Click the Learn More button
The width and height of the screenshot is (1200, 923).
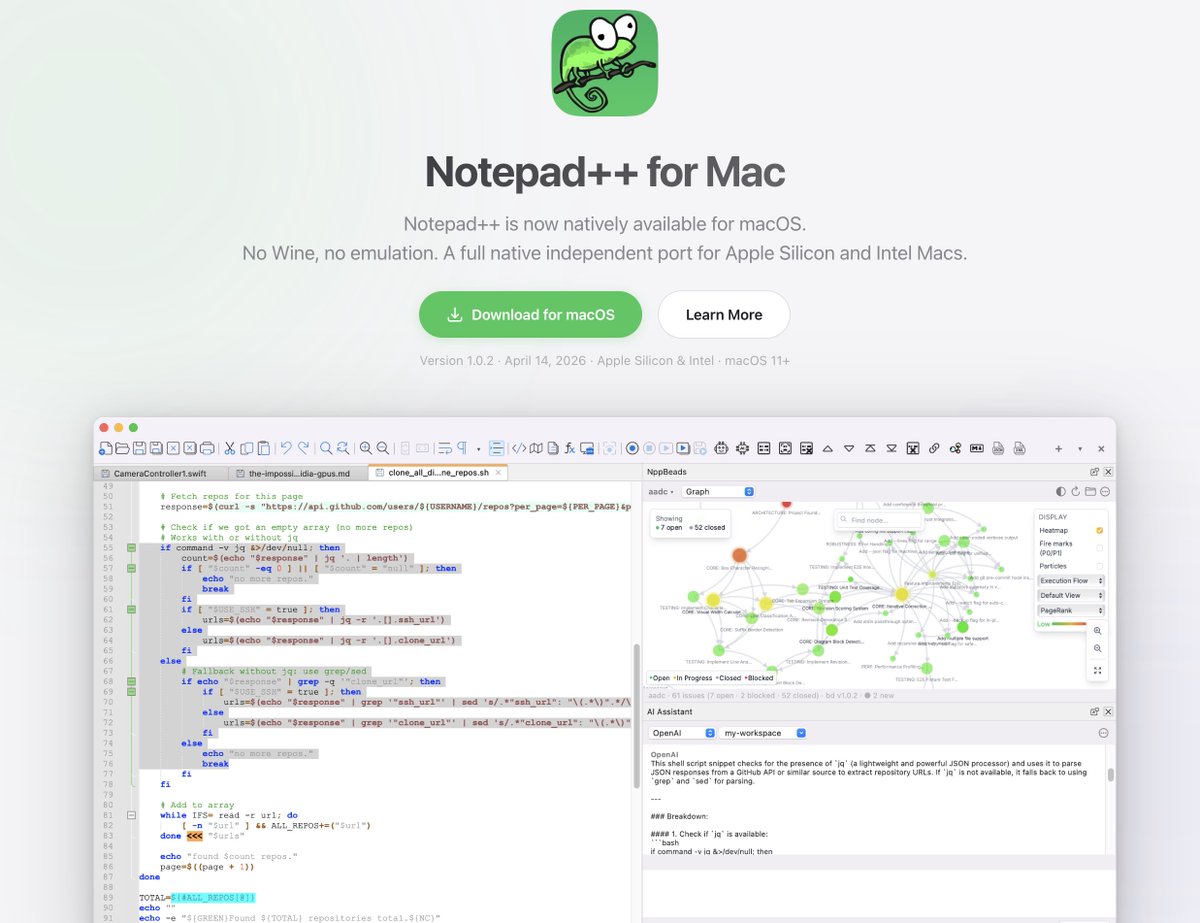click(724, 315)
